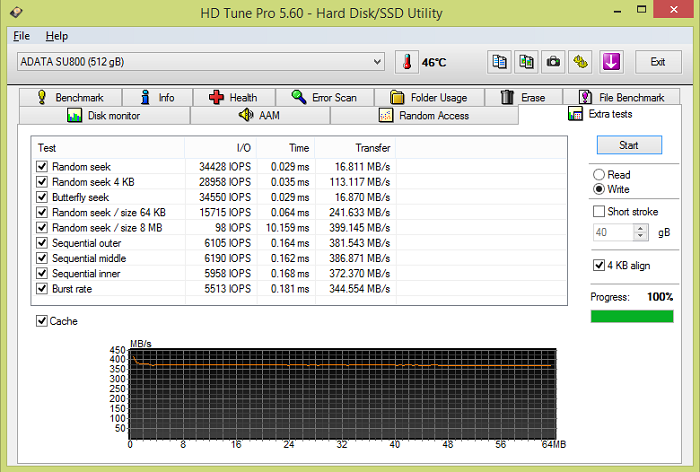Uncheck Random seek / size 64 KB checkbox
Viewport: 700px width, 472px height.
click(42, 212)
